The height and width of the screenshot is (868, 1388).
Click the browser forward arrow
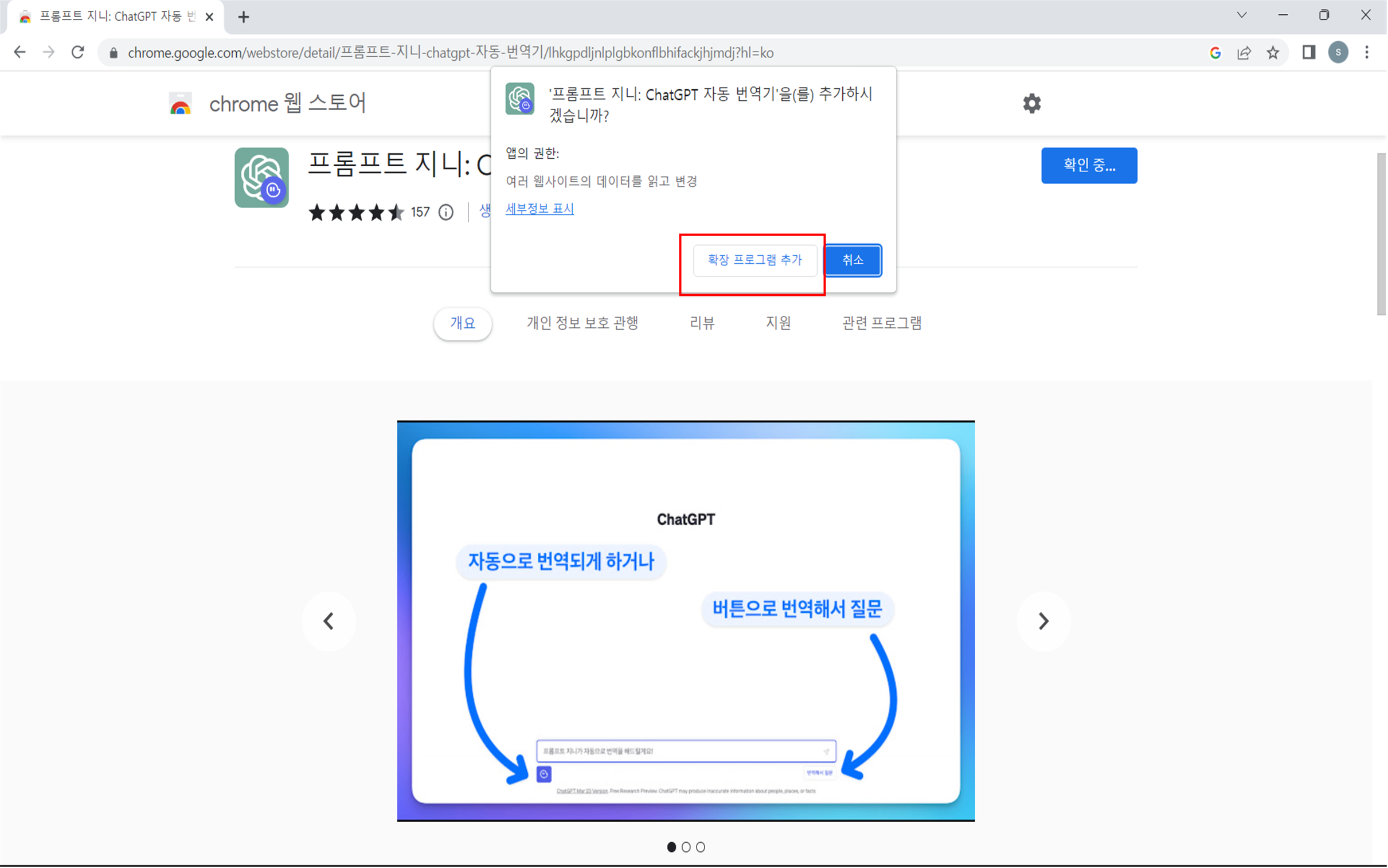(x=49, y=52)
